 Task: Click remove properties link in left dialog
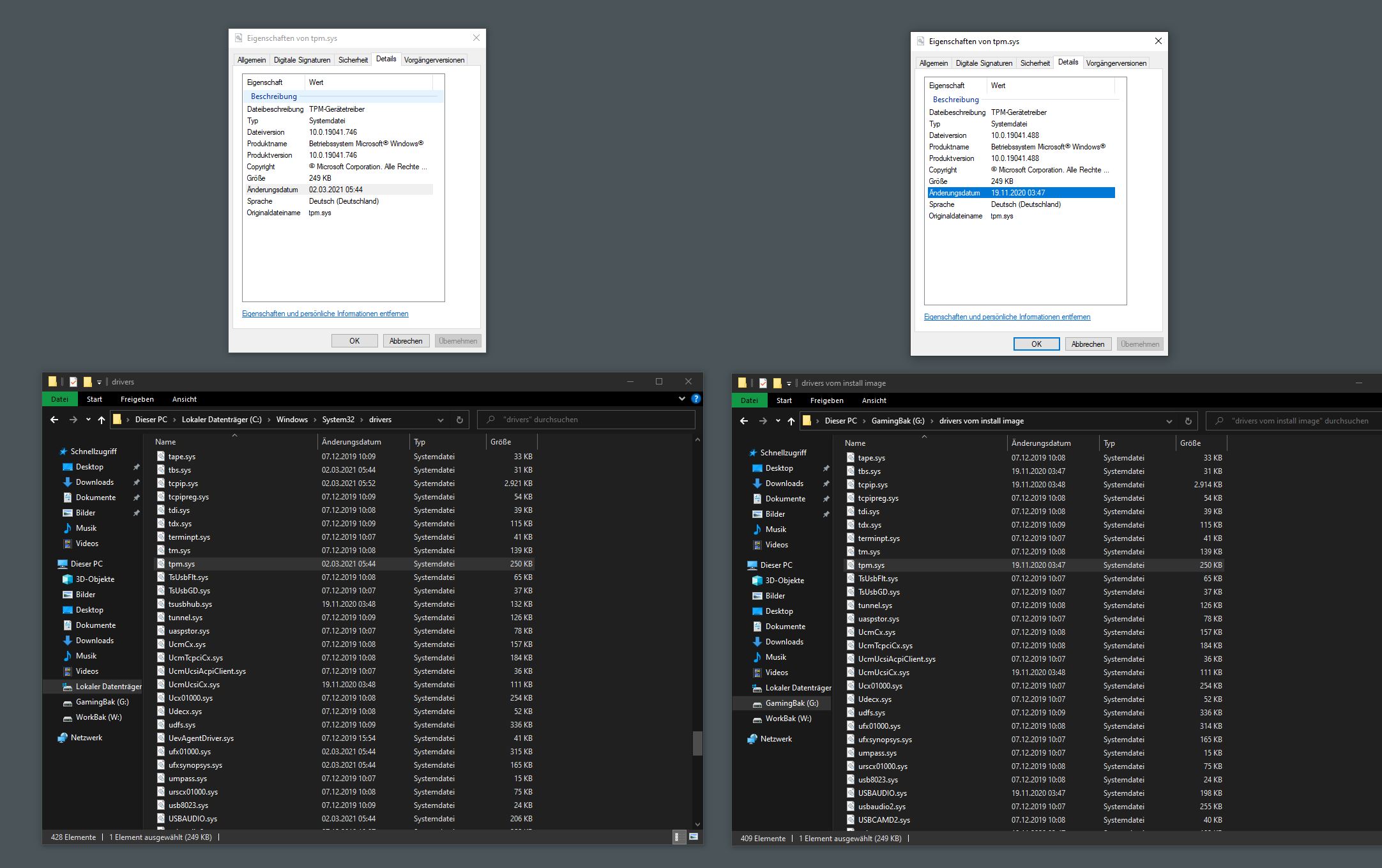click(x=325, y=314)
